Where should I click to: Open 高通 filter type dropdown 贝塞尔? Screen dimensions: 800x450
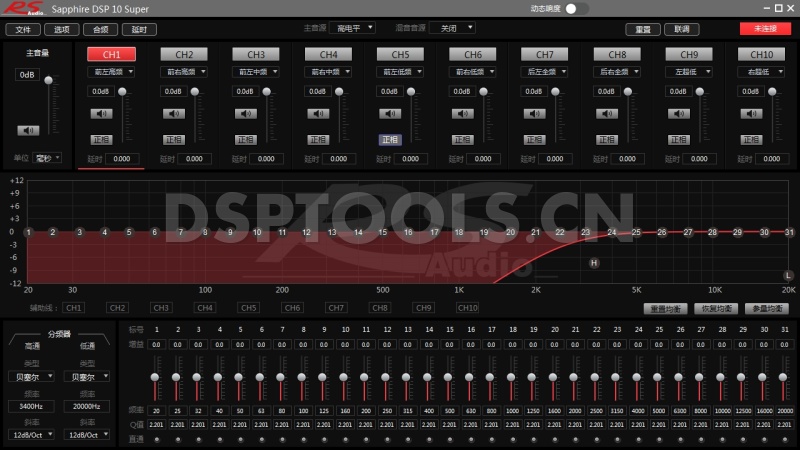coord(31,377)
